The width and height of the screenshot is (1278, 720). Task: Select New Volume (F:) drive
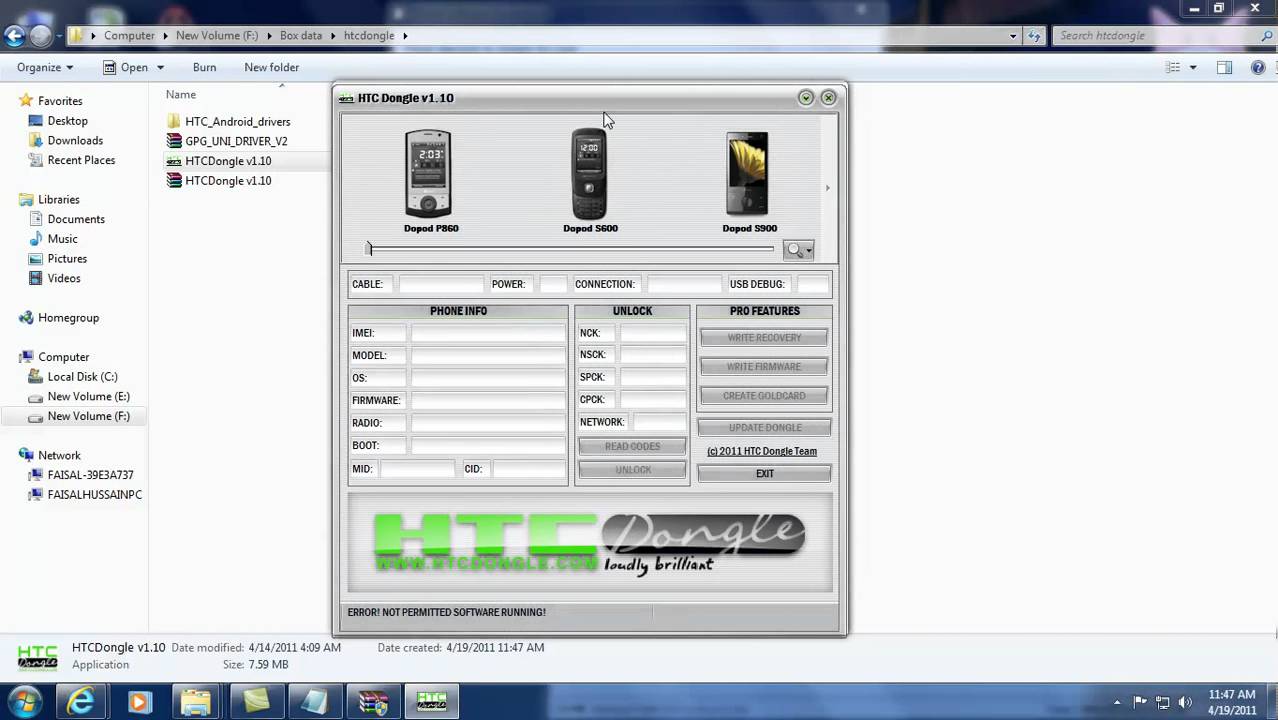click(88, 416)
